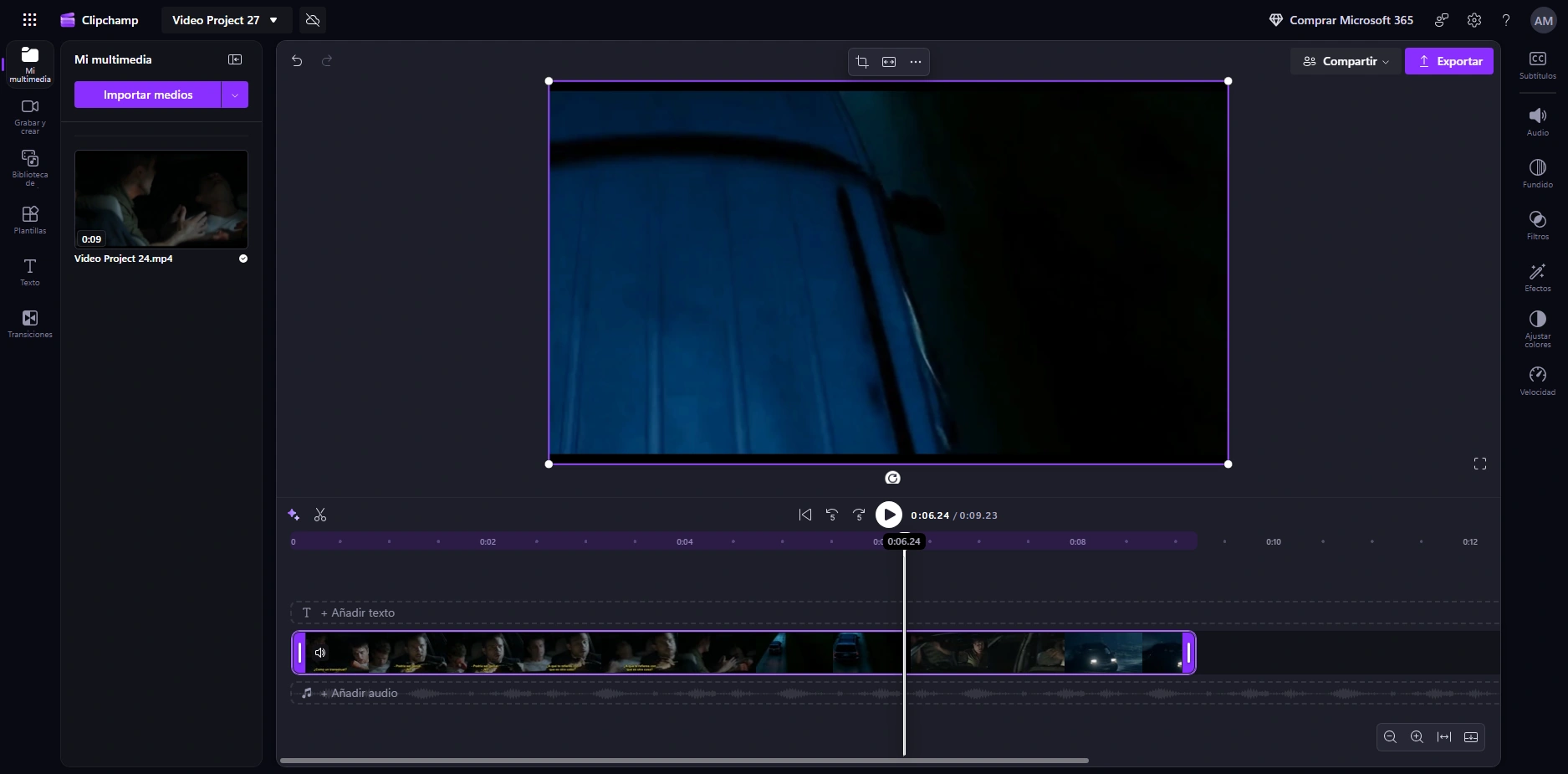Click the Exportar button
The width and height of the screenshot is (1568, 774).
1449,61
